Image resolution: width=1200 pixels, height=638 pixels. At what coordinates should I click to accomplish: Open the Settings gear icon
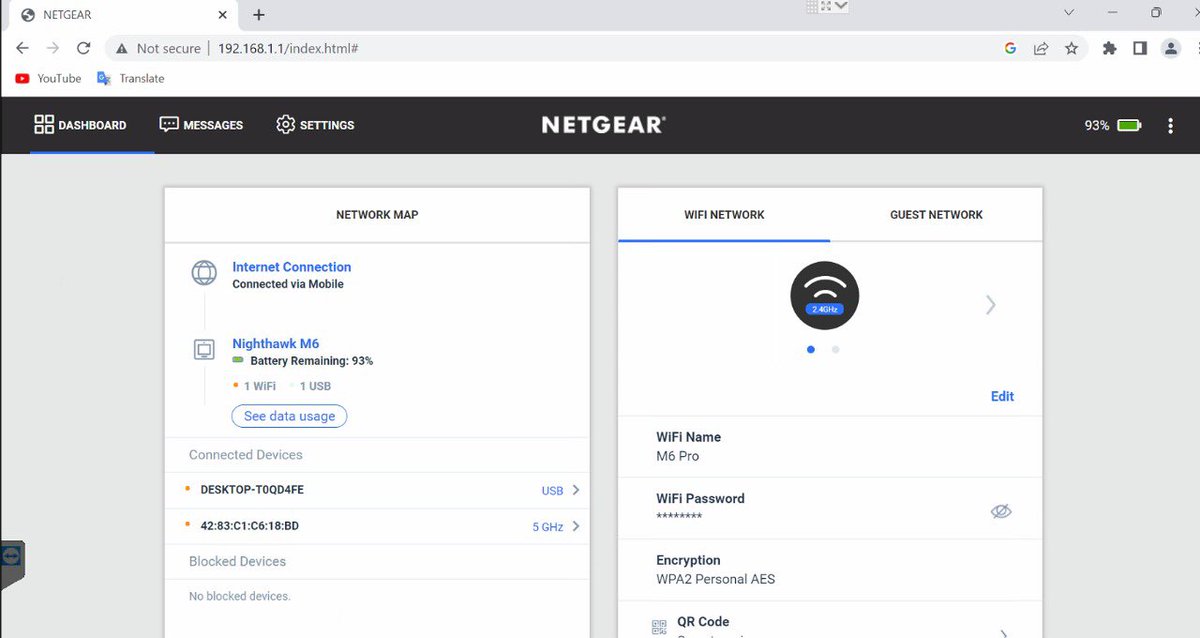[285, 124]
